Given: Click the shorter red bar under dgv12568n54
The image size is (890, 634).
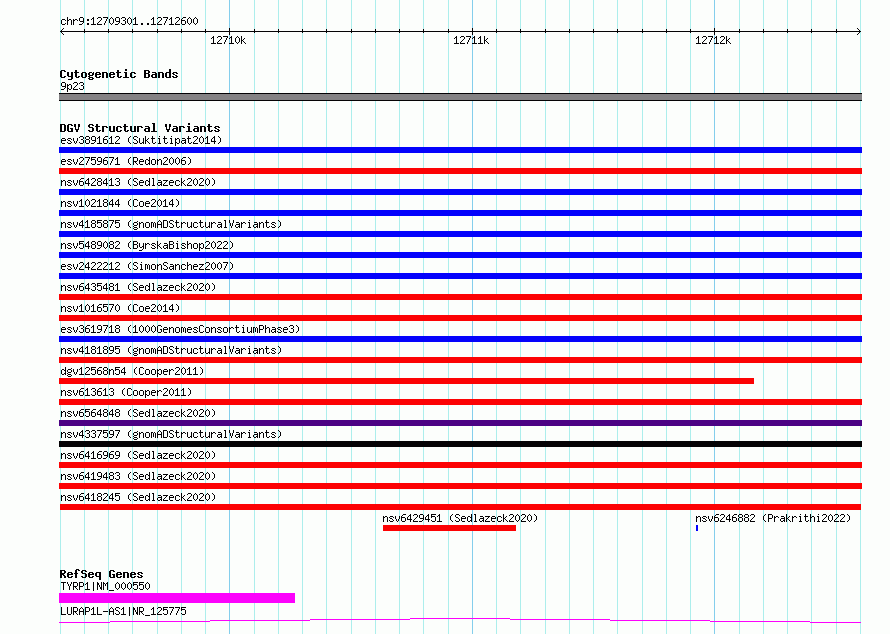Looking at the screenshot, I should click(x=406, y=381).
